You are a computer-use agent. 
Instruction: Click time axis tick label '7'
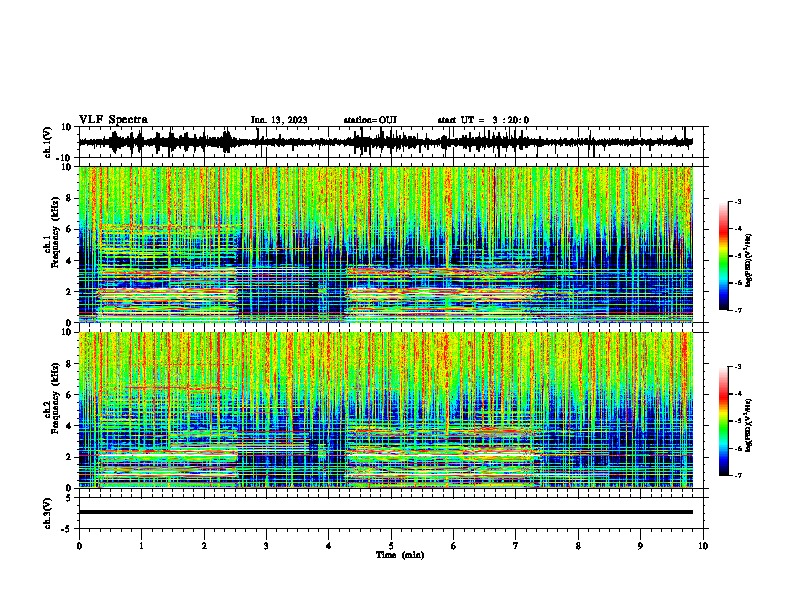click(x=516, y=546)
